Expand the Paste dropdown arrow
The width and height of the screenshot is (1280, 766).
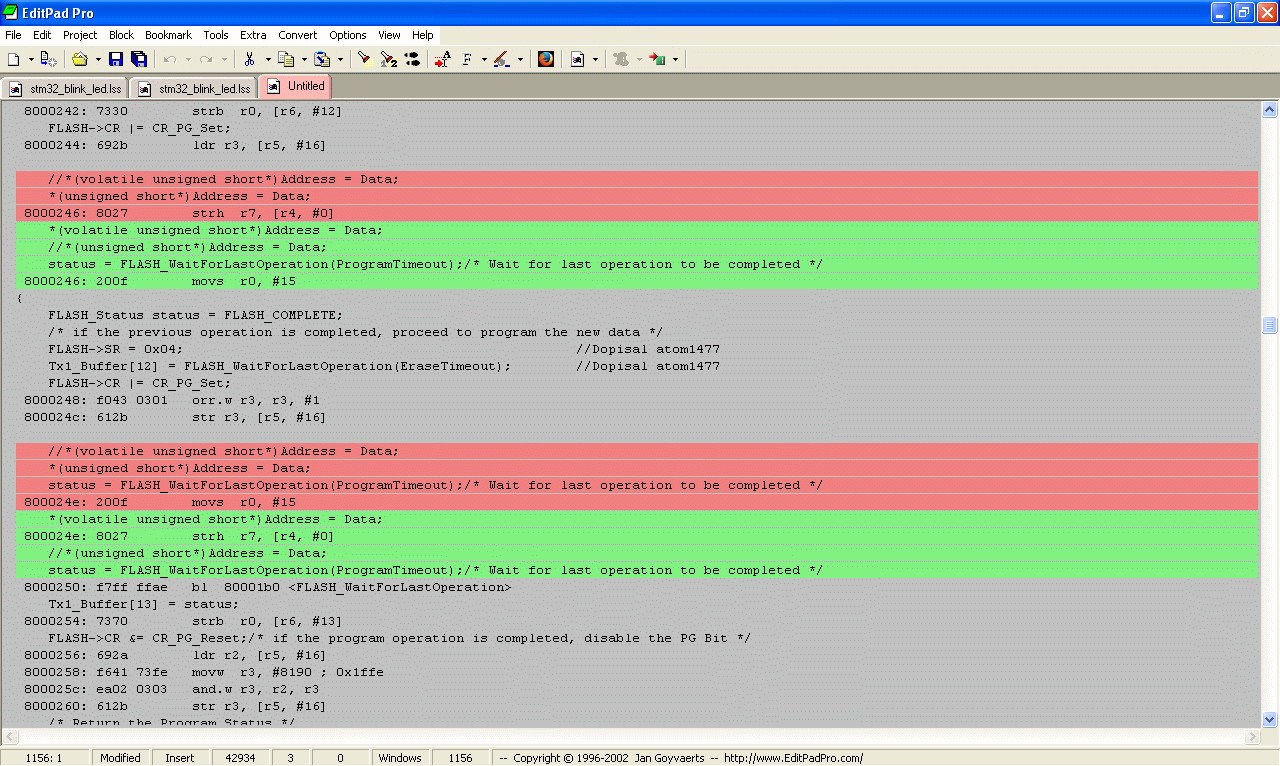pos(339,60)
